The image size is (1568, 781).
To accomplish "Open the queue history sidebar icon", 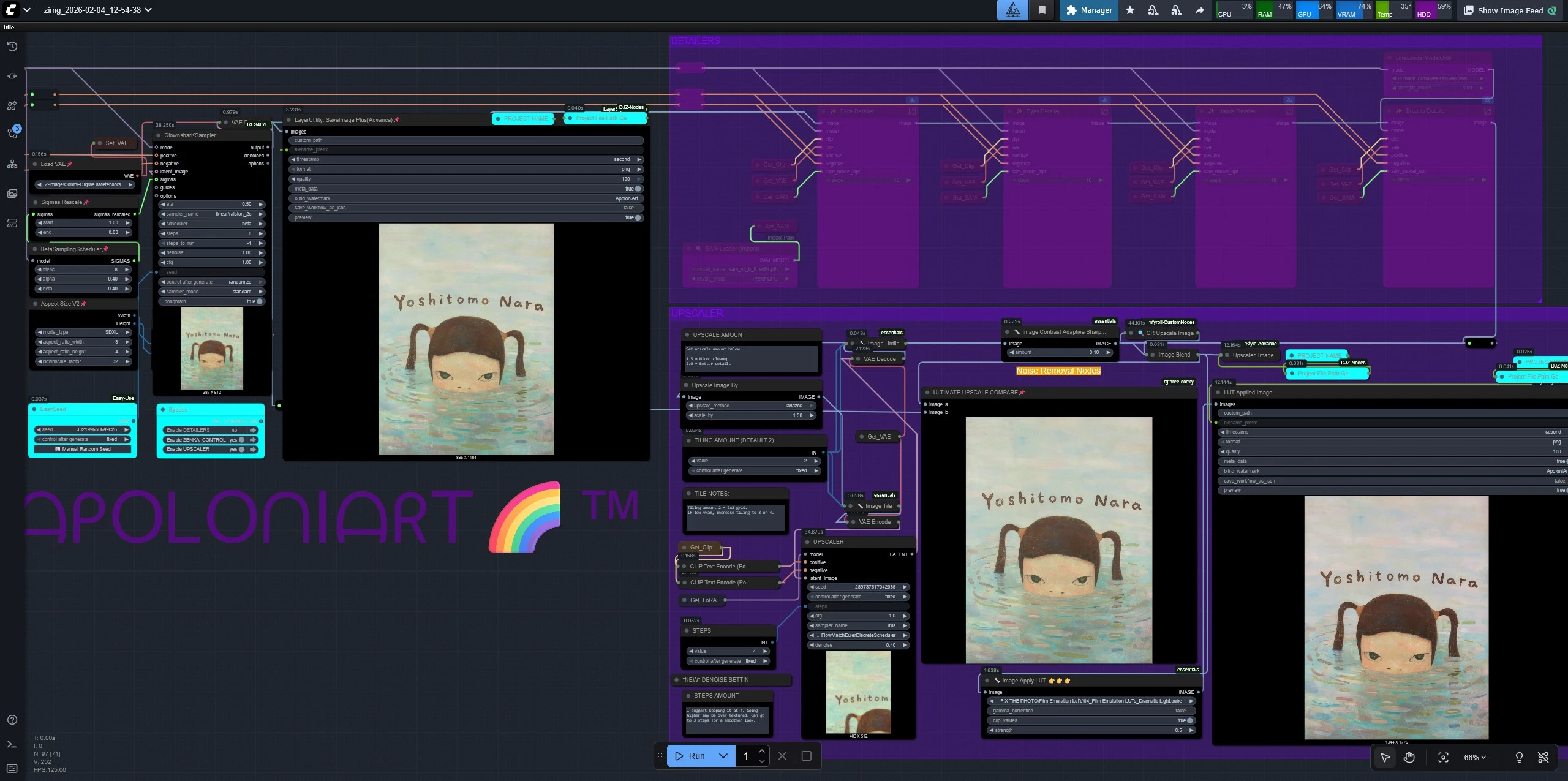I will coord(12,47).
